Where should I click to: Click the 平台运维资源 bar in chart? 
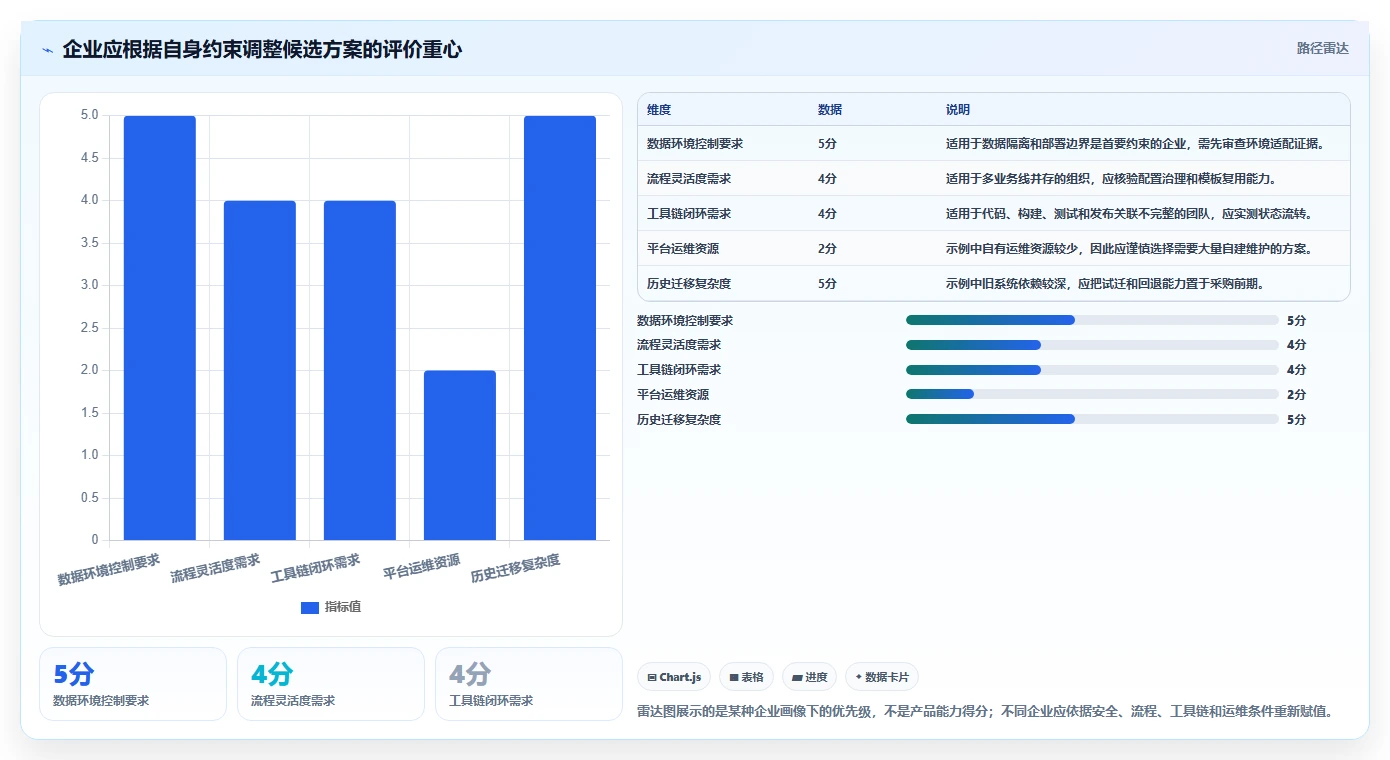click(460, 455)
